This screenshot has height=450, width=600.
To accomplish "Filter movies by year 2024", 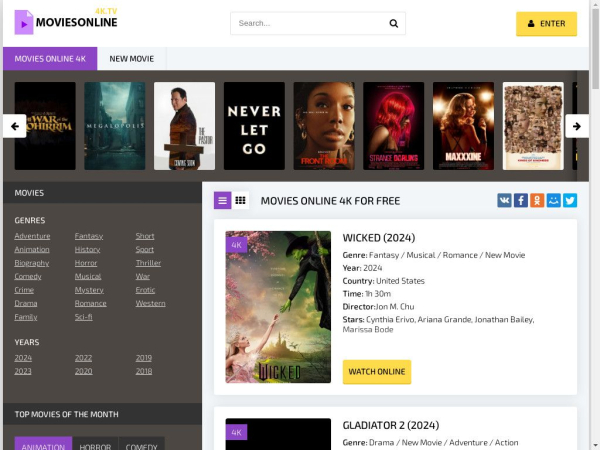I will [x=23, y=358].
